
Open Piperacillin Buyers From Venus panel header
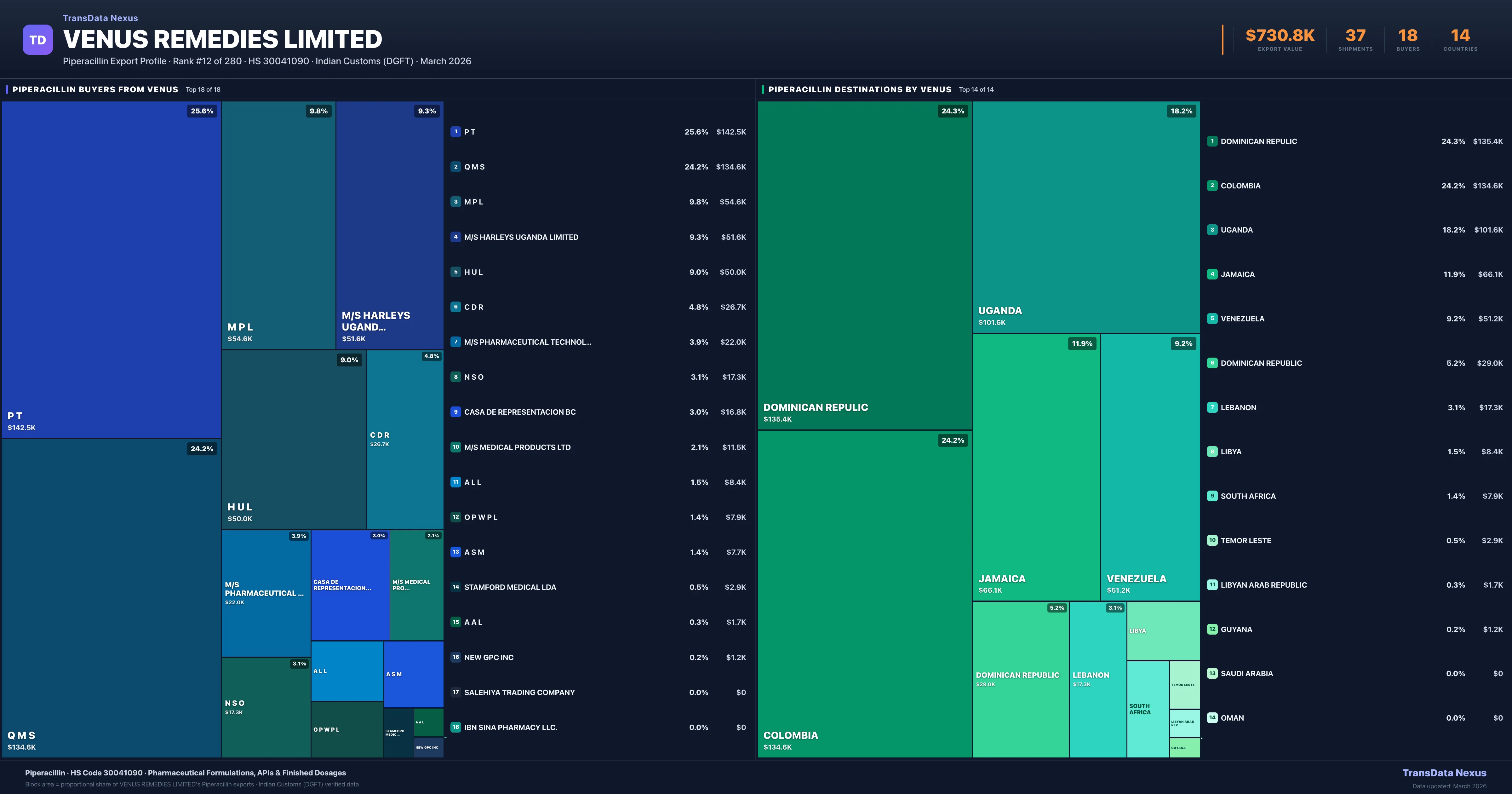[95, 89]
